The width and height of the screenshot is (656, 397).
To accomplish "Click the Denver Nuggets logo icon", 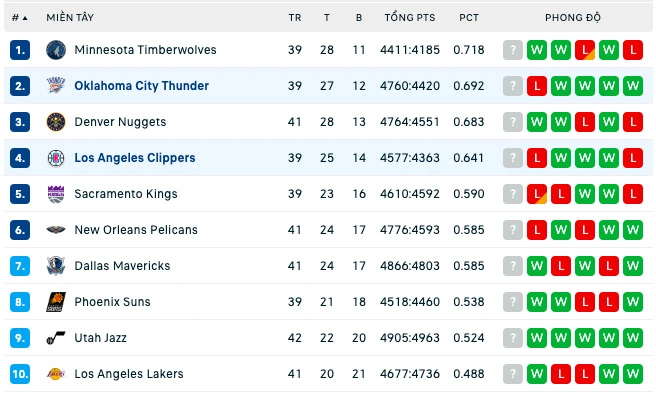I will (56, 122).
